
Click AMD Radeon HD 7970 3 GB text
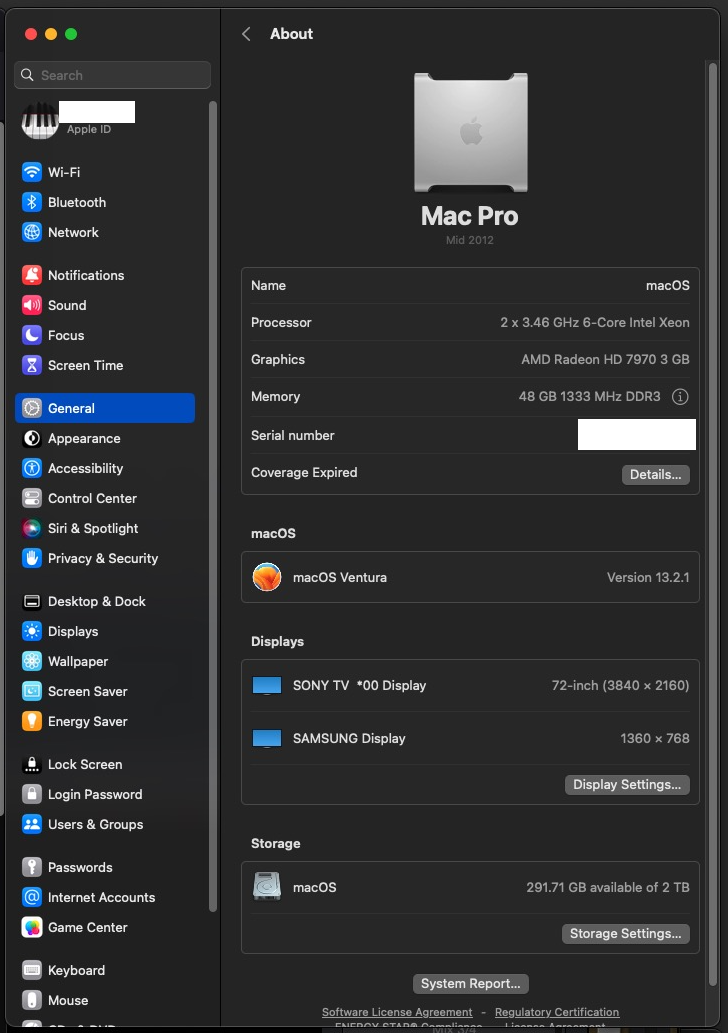tap(605, 359)
